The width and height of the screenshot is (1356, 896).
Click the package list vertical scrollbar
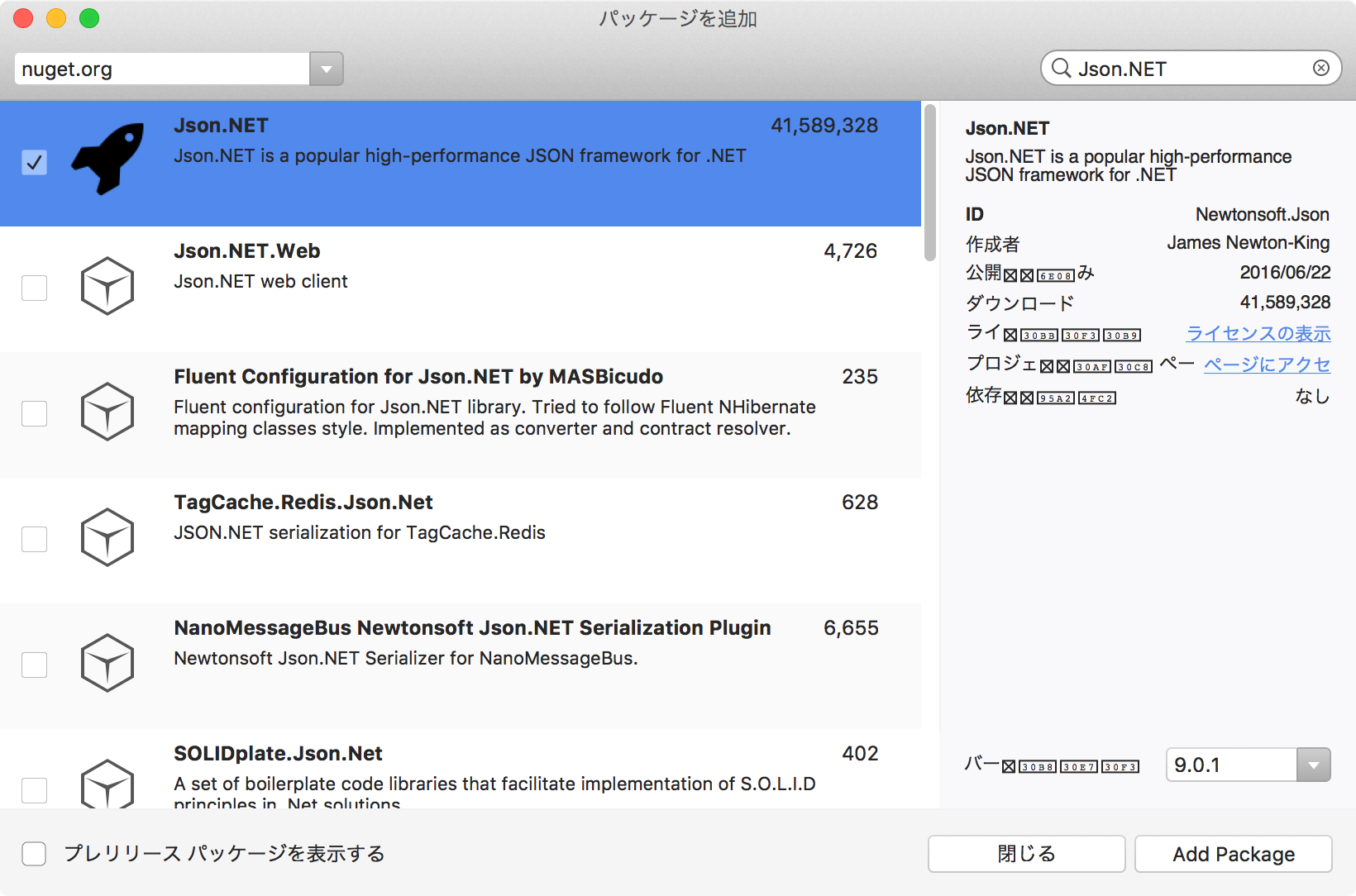(x=930, y=183)
